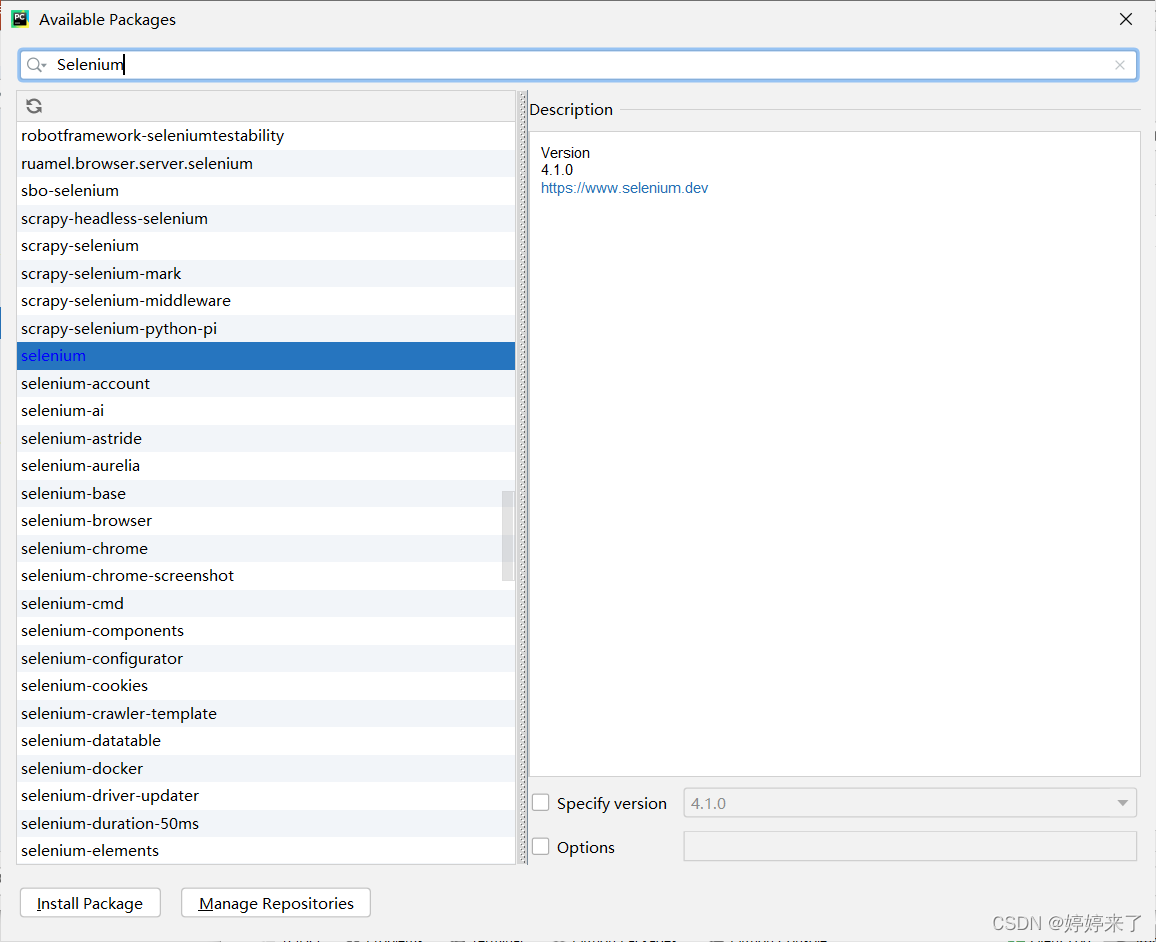The image size is (1156, 942).
Task: Select the selenium-cmd package
Action: [x=265, y=604]
